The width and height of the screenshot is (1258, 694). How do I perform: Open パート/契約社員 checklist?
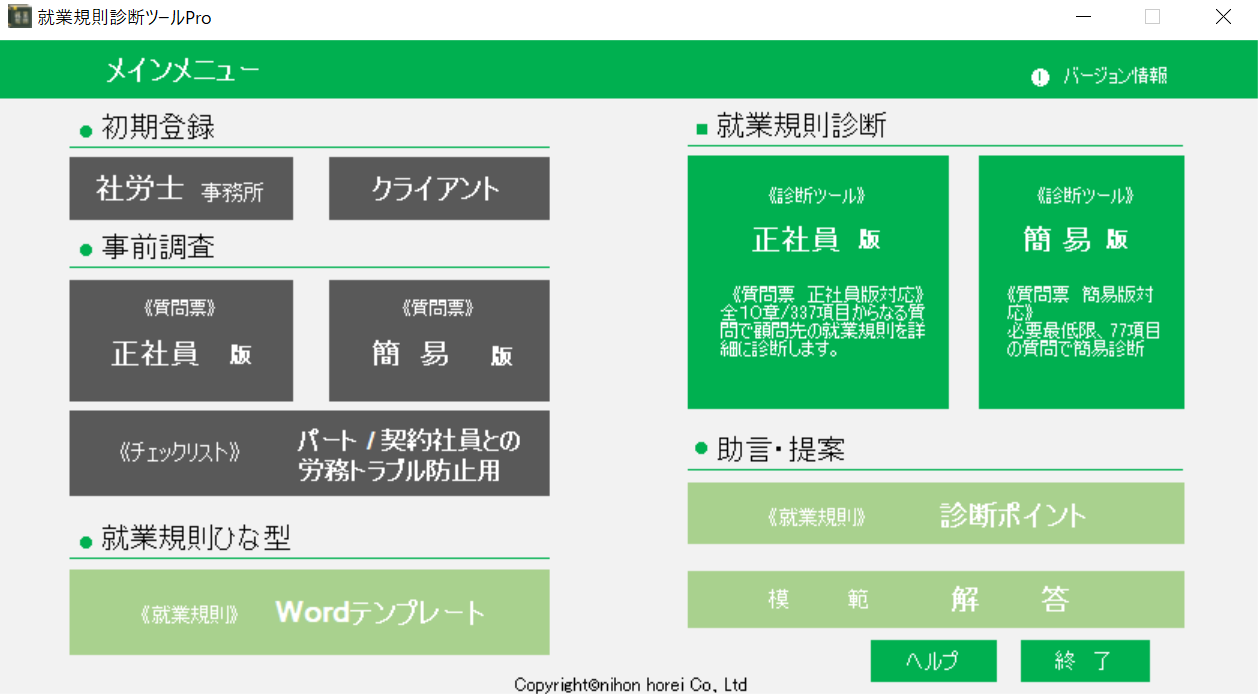click(309, 453)
